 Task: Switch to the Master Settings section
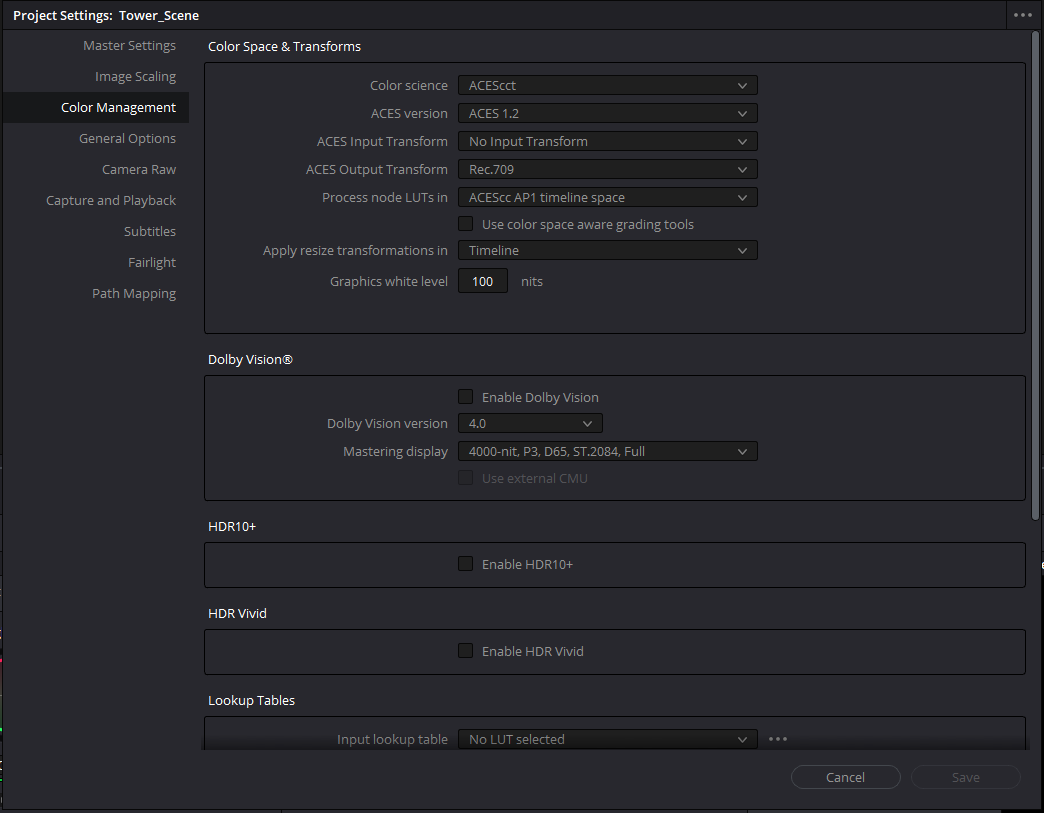[129, 46]
